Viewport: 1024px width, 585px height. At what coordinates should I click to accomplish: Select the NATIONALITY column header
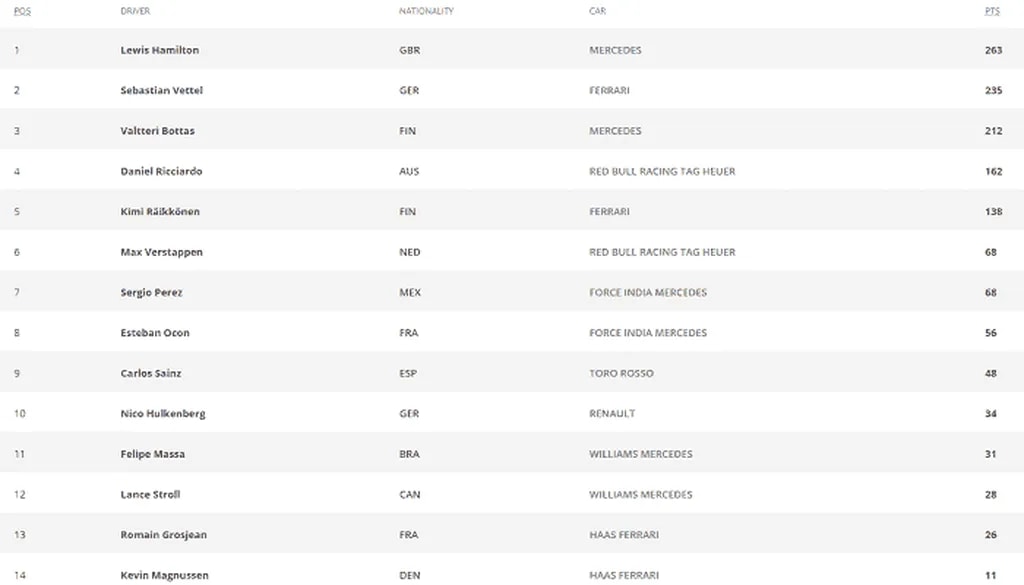coord(426,11)
